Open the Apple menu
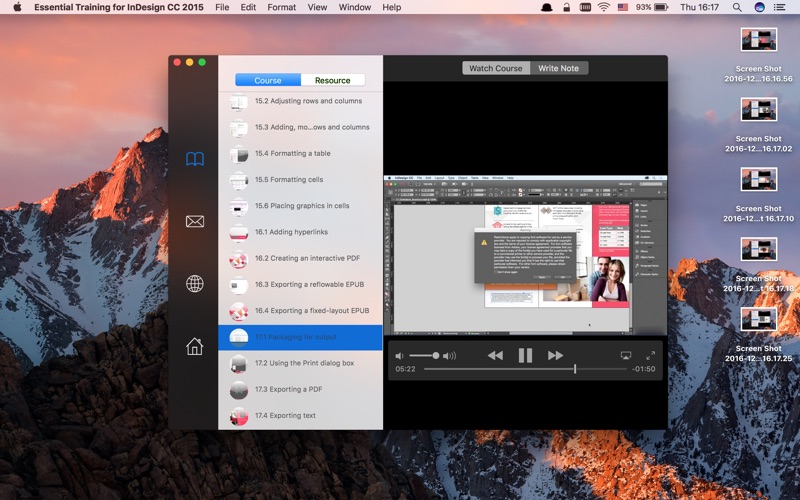800x500 pixels. tap(17, 7)
